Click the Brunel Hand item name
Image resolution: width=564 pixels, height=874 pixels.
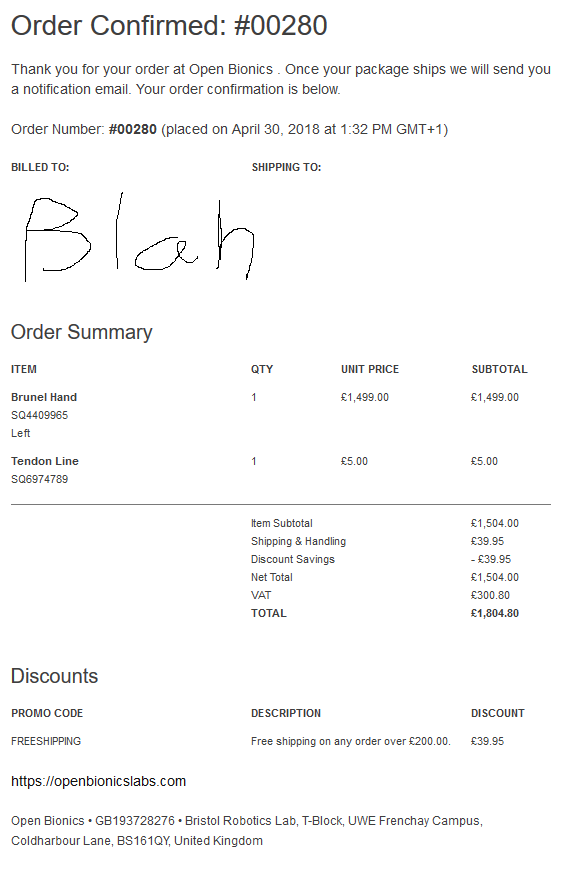[x=44, y=397]
